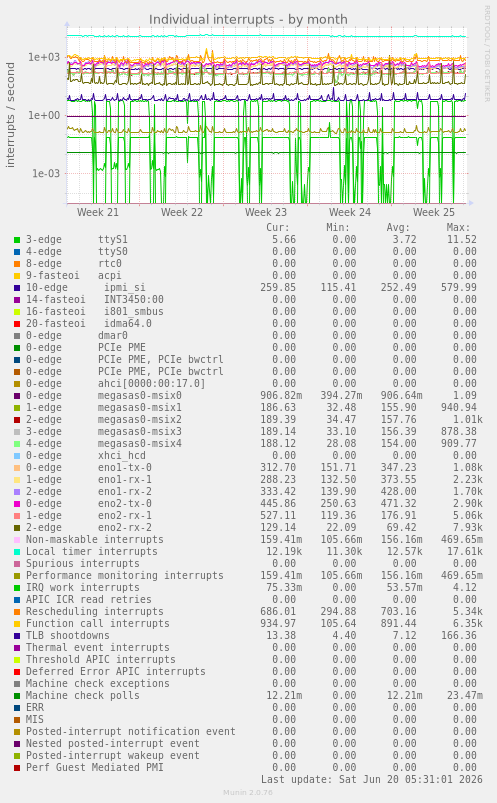The width and height of the screenshot is (497, 803).
Task: Click the Last update timestamp text
Action: (x=371, y=779)
